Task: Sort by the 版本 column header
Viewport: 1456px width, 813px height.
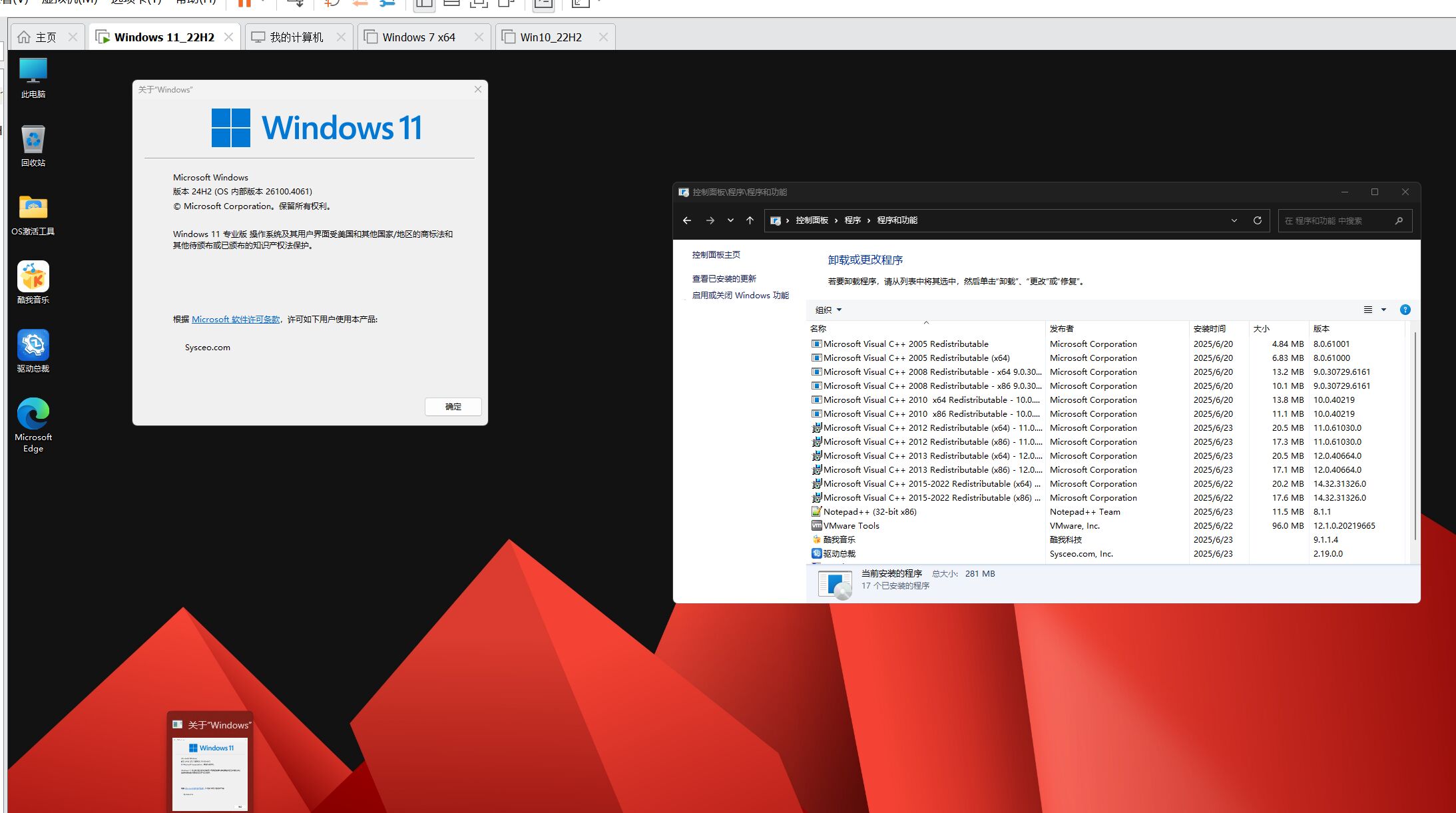Action: click(x=1356, y=328)
